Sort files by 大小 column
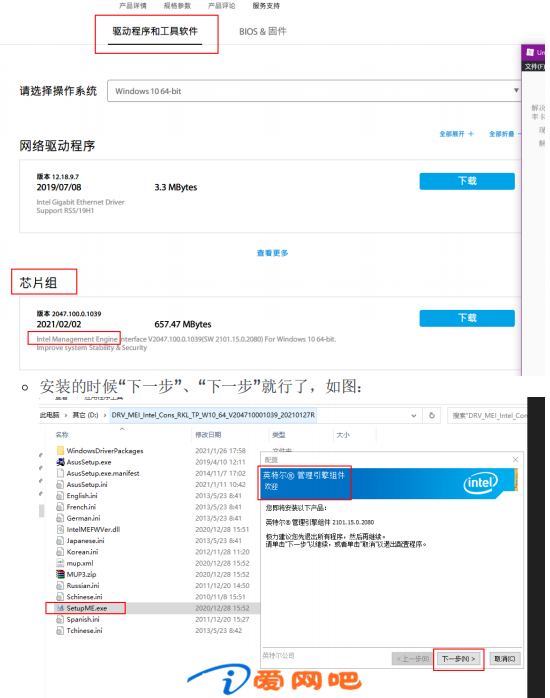This screenshot has width=550, height=698. click(x=343, y=434)
